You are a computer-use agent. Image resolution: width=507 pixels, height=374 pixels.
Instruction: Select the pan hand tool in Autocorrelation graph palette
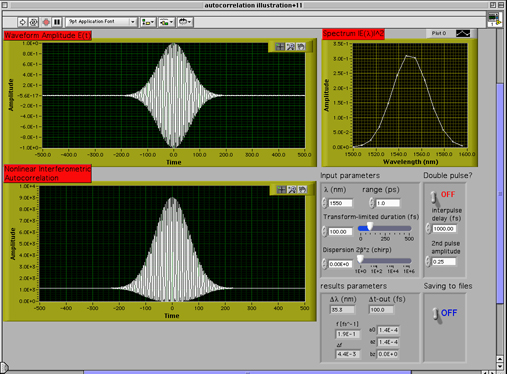tap(302, 190)
